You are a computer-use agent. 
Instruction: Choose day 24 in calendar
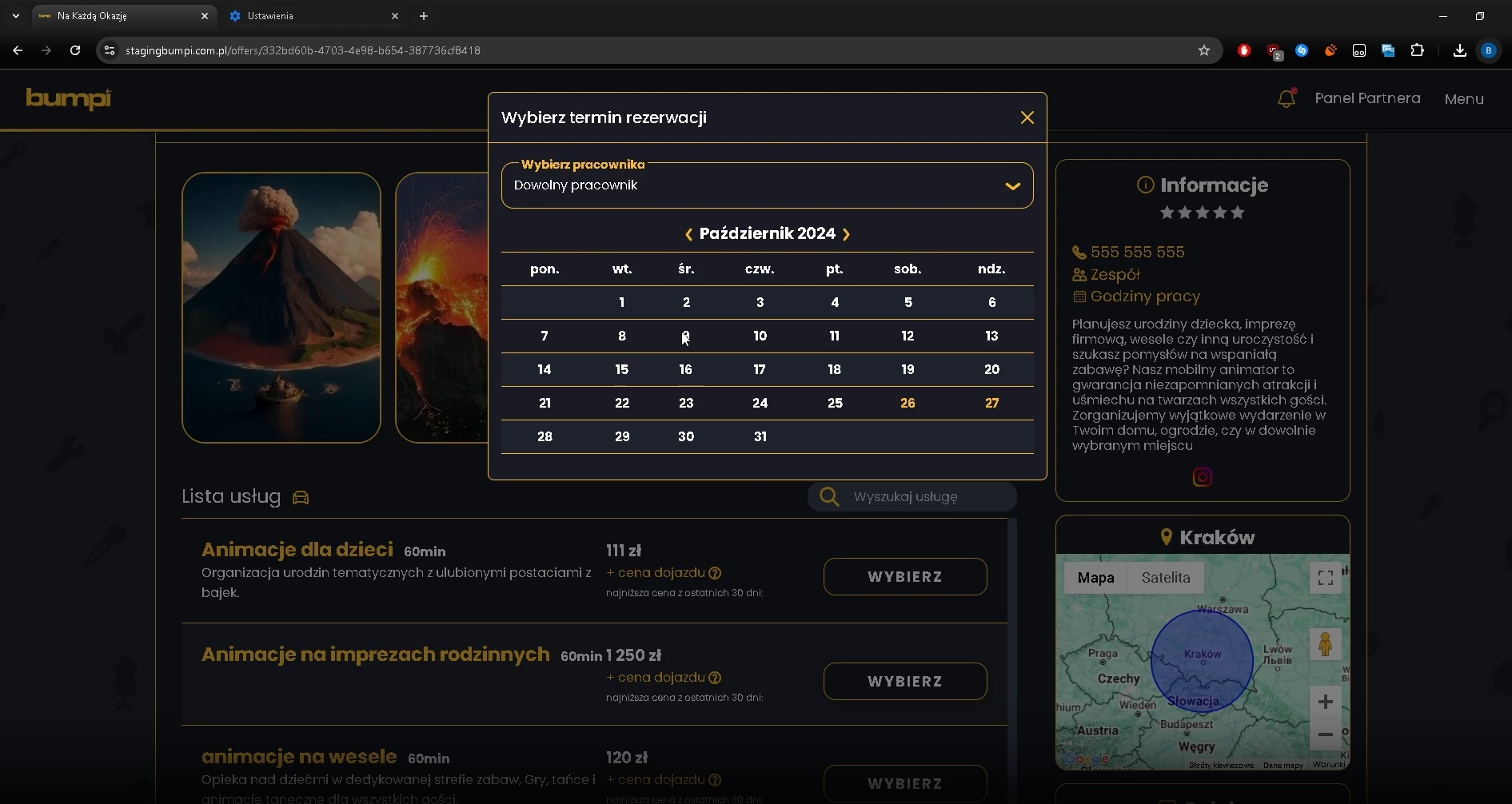click(760, 403)
